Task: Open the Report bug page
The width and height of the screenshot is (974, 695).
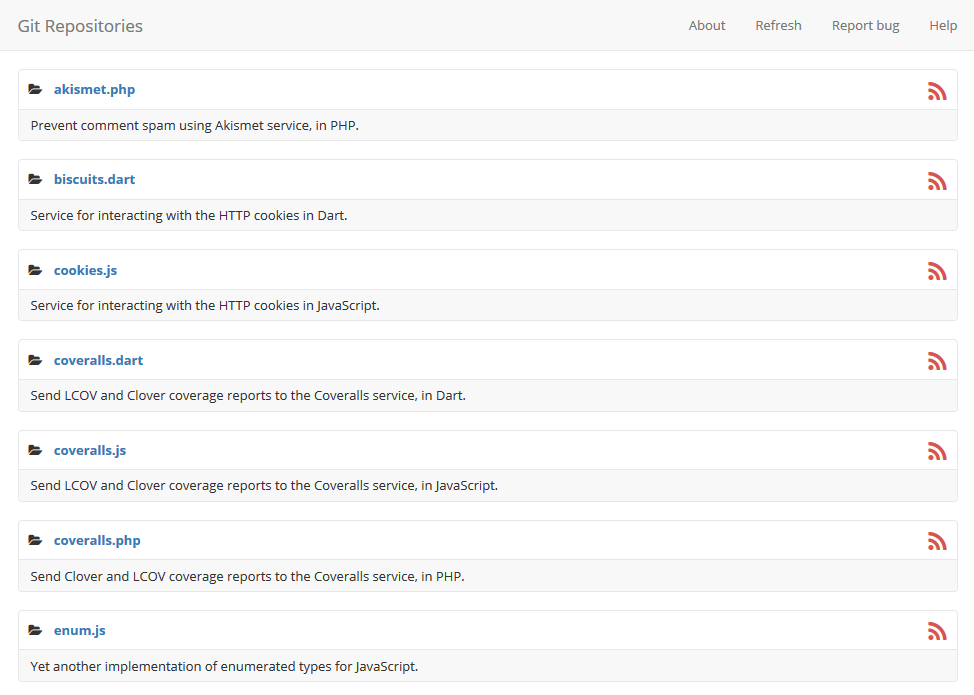Action: tap(865, 25)
